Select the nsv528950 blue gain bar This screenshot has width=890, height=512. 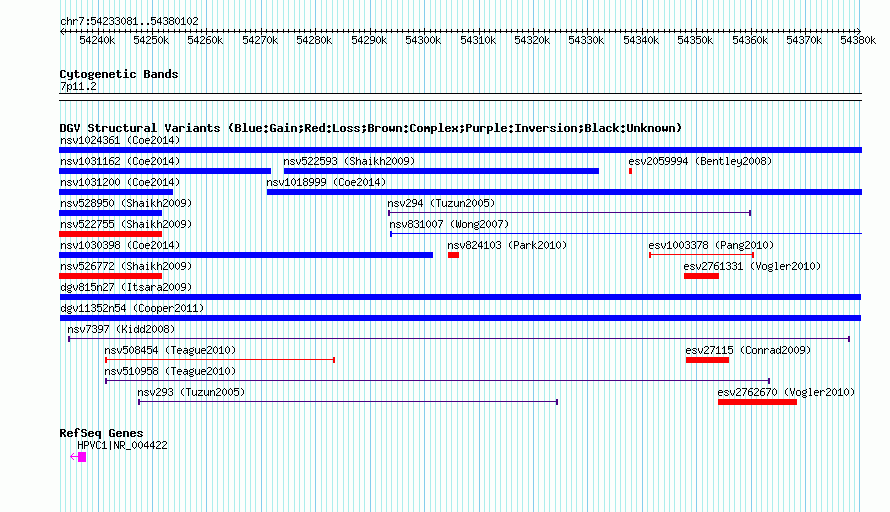coord(111,213)
